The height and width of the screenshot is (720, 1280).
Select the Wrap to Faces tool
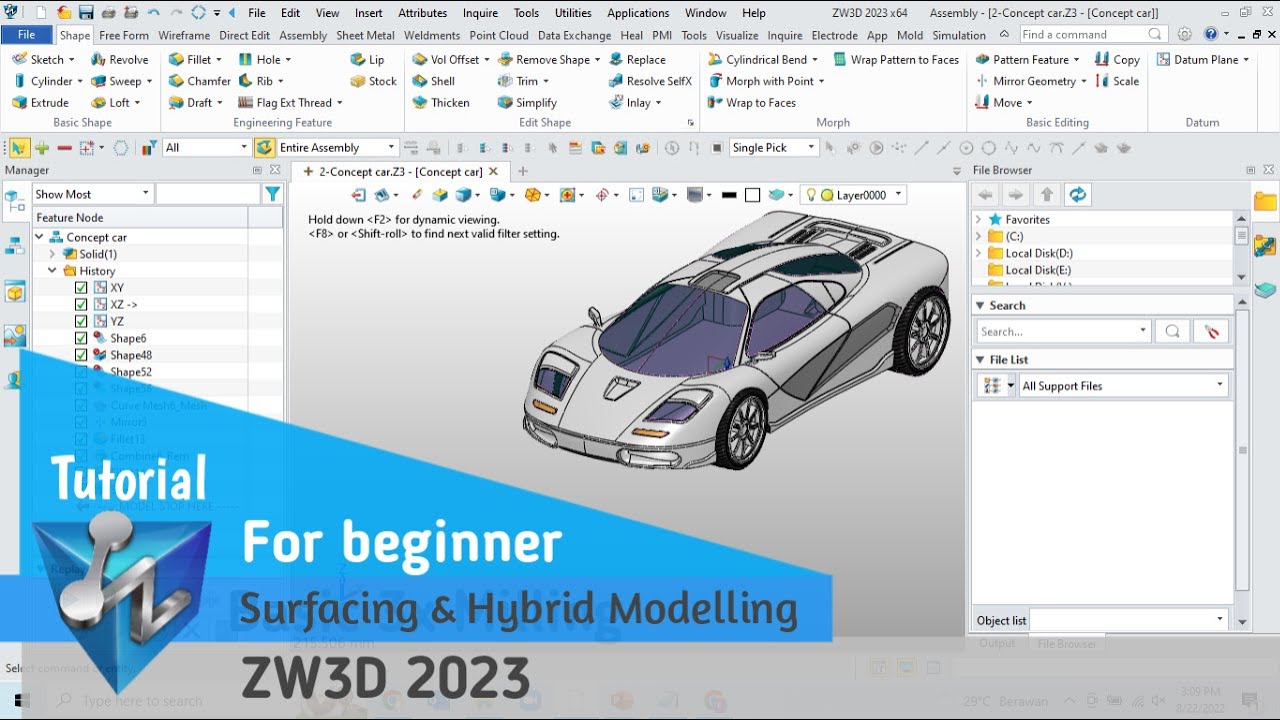tap(750, 102)
